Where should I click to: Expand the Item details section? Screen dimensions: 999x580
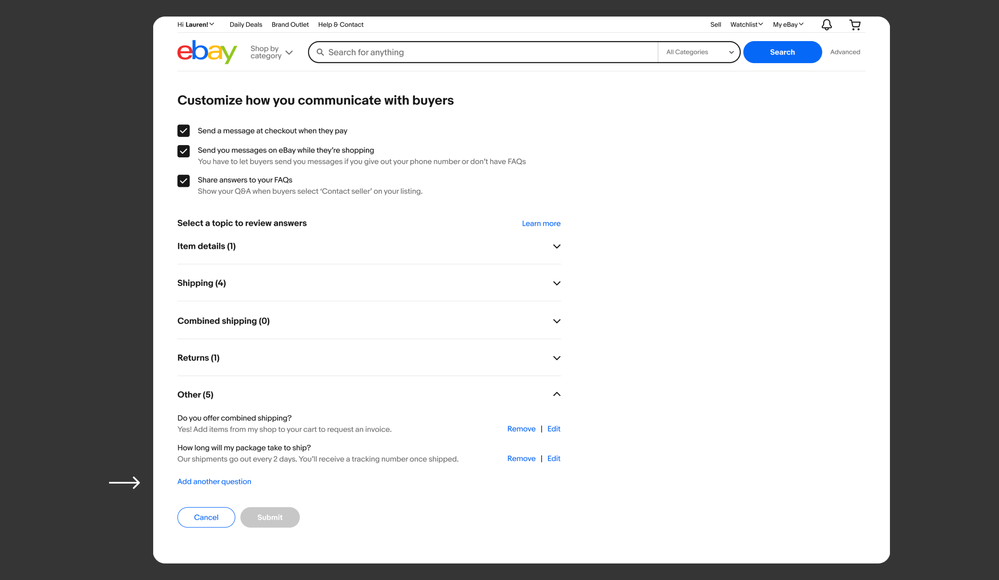(x=557, y=247)
